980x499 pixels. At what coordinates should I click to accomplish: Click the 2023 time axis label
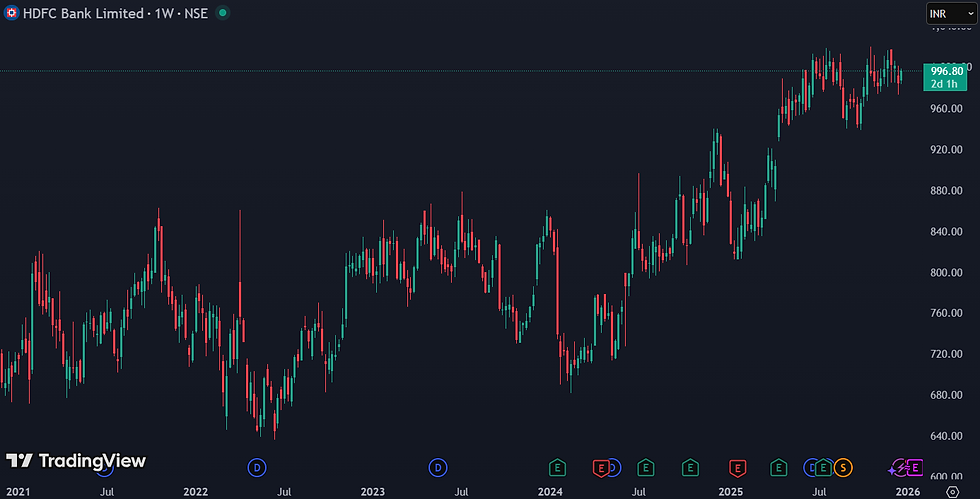pyautogui.click(x=372, y=491)
